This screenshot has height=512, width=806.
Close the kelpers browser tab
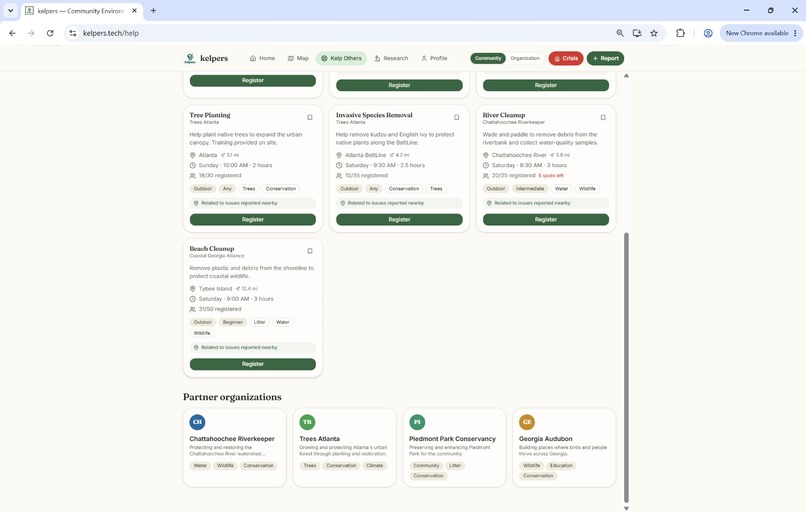tap(135, 10)
